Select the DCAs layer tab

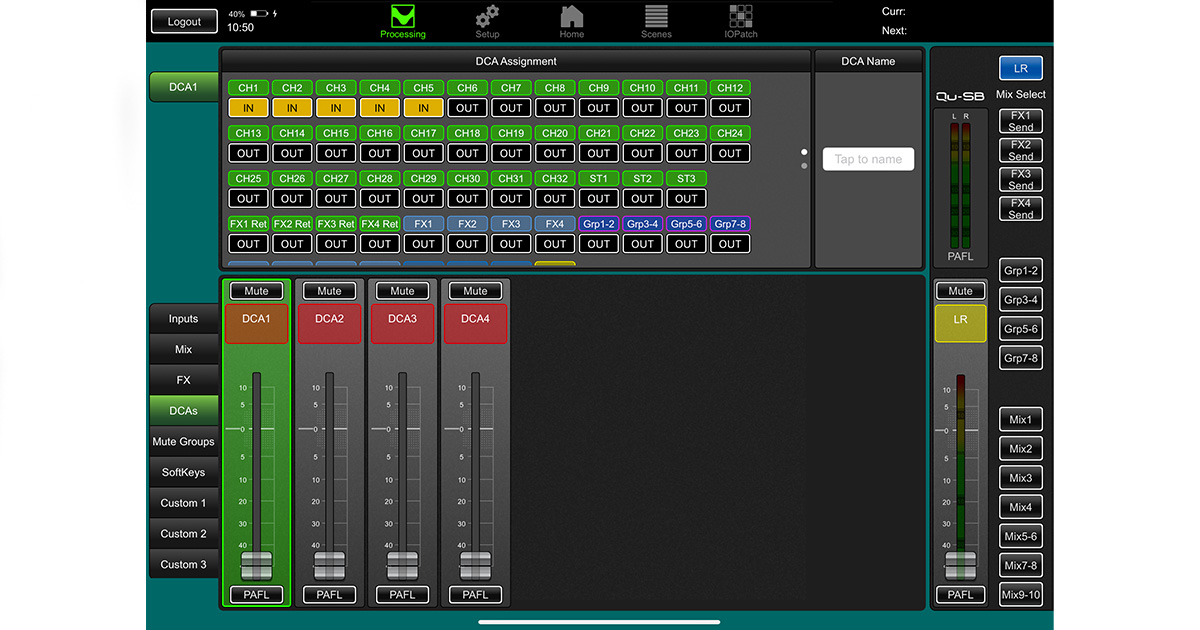click(183, 411)
